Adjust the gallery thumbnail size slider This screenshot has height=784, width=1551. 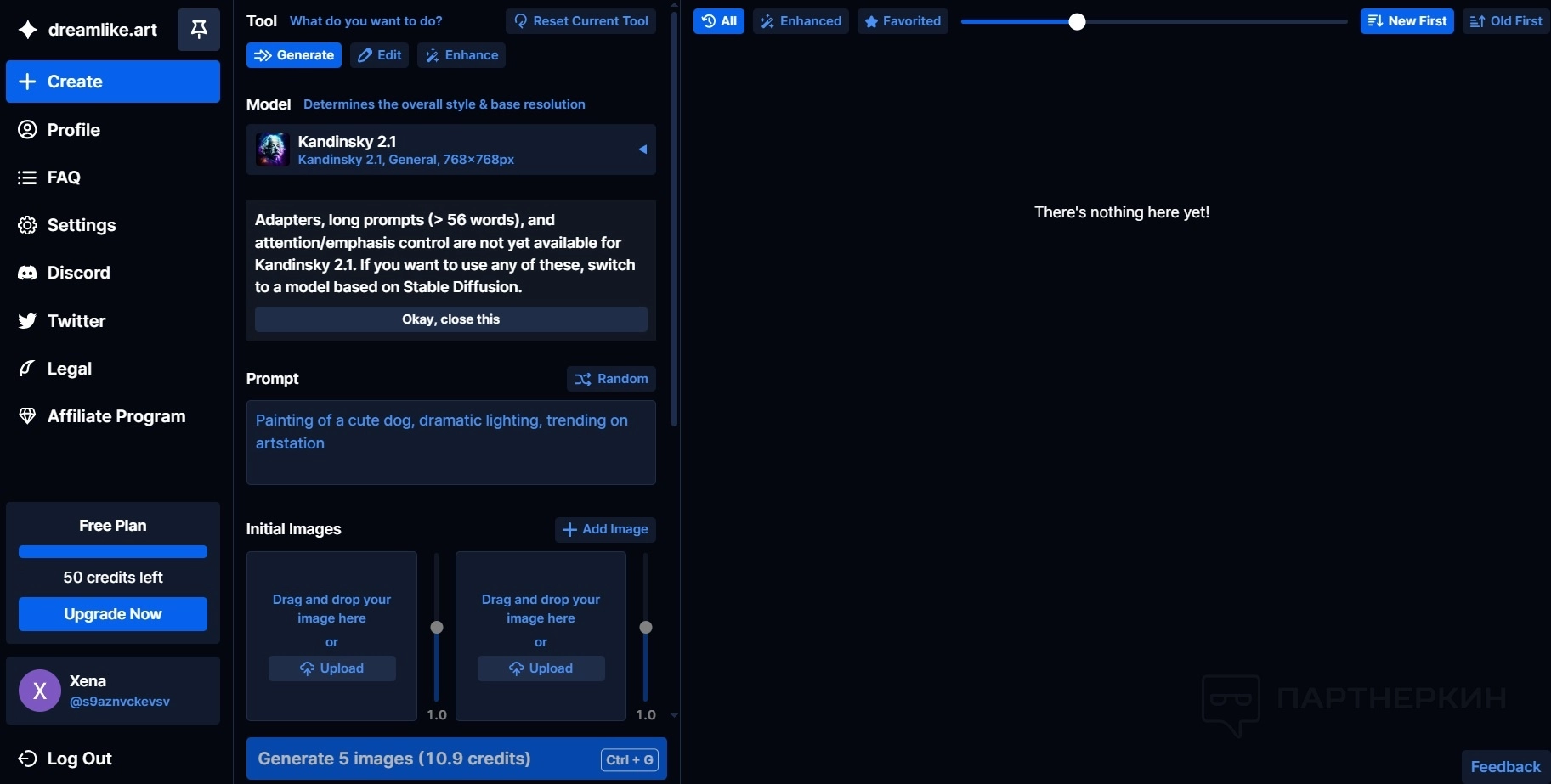[1077, 22]
